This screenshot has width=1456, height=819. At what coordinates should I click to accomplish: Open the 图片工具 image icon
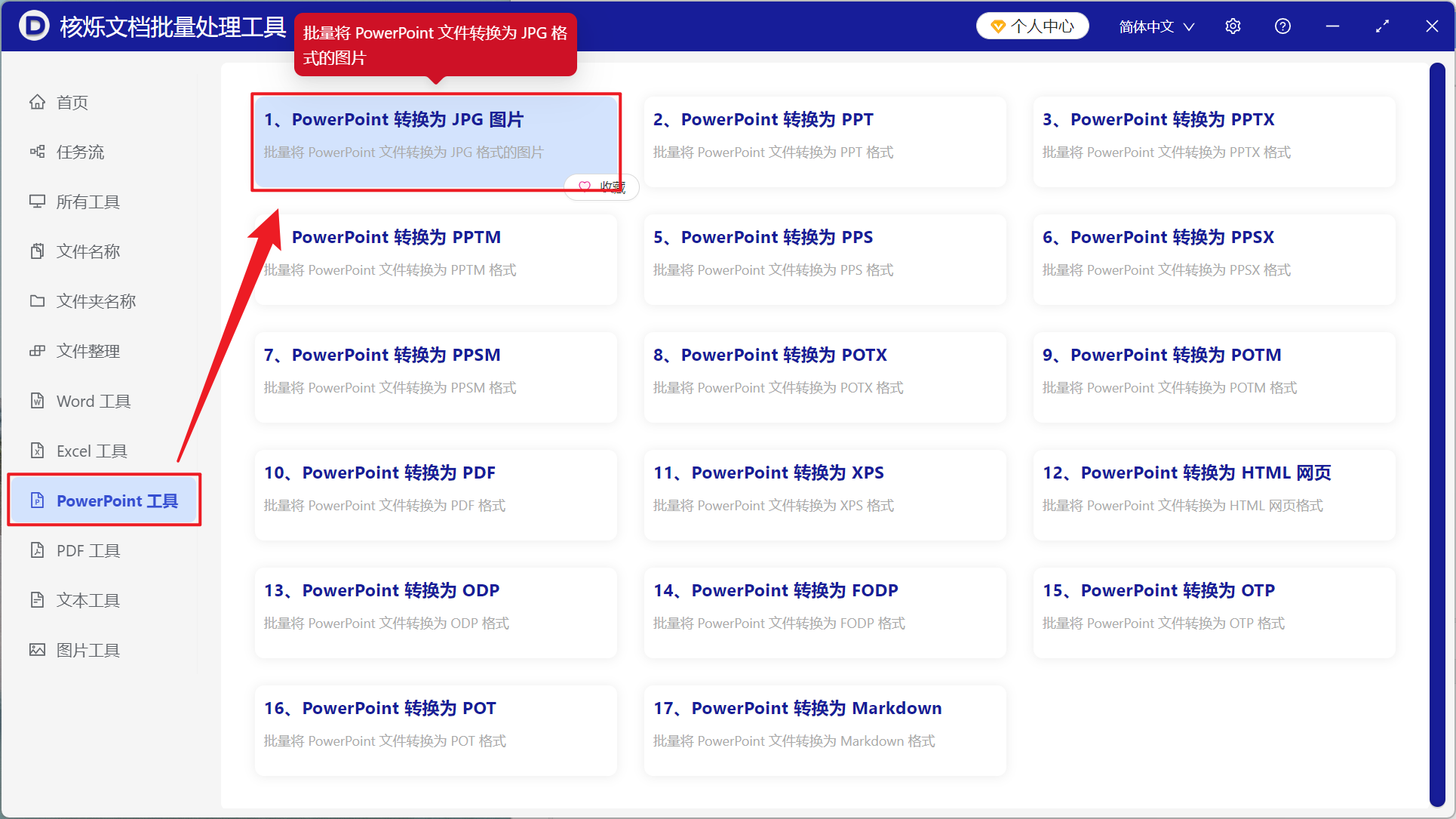37,650
